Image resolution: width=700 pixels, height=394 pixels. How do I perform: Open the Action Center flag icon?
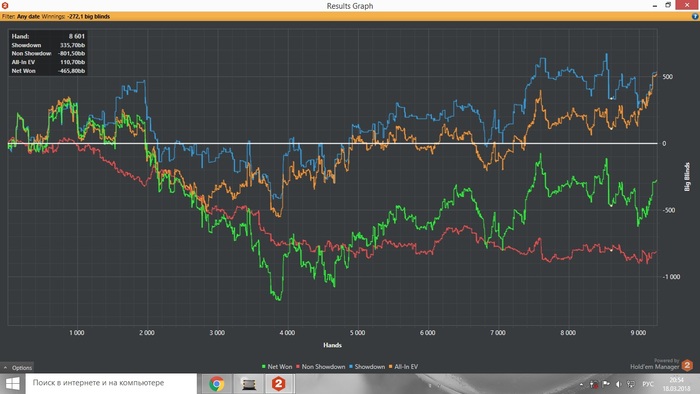point(606,384)
